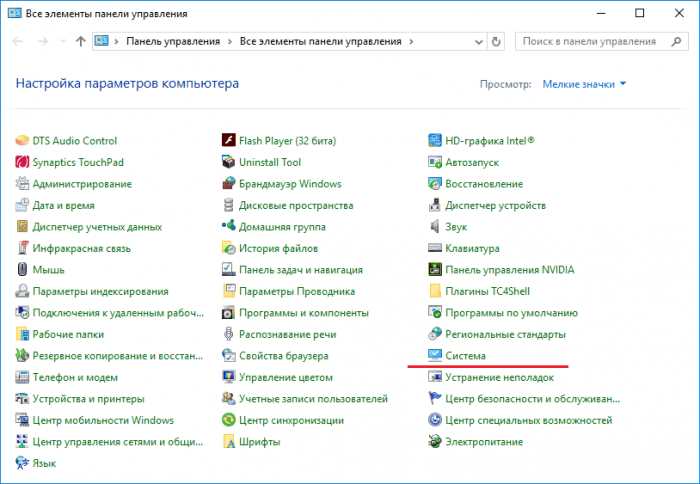Select Все элементы панели управления breadcrumb

click(x=321, y=42)
